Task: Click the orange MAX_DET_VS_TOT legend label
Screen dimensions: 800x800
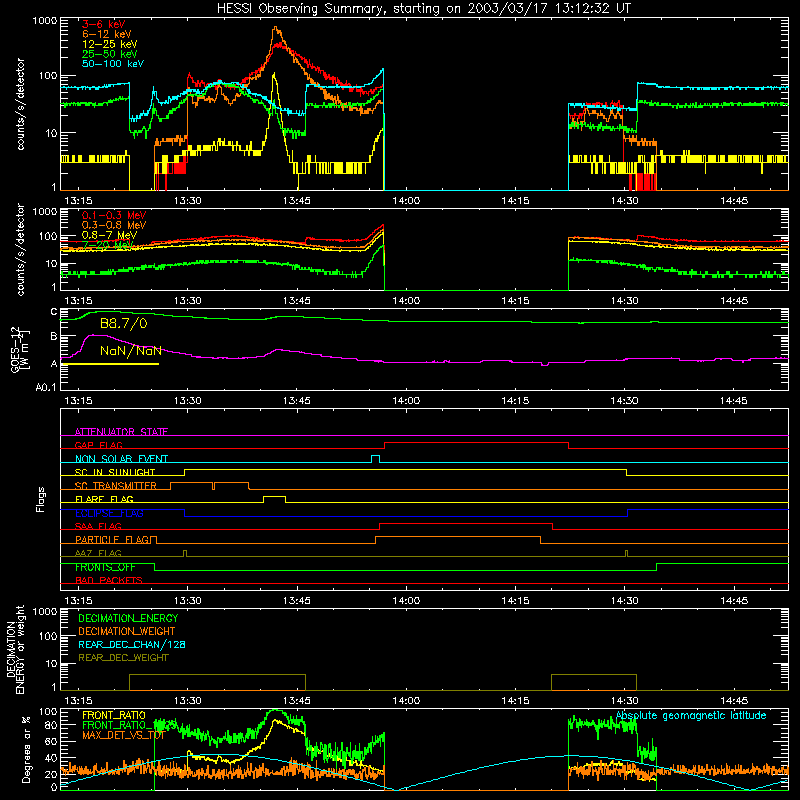Action: 123,735
